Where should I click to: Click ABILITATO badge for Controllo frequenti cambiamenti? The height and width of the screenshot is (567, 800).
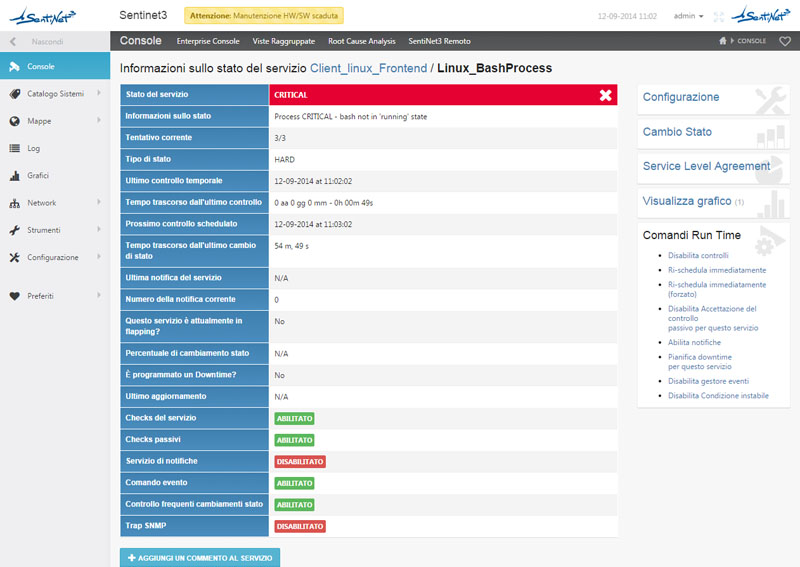pyautogui.click(x=294, y=505)
